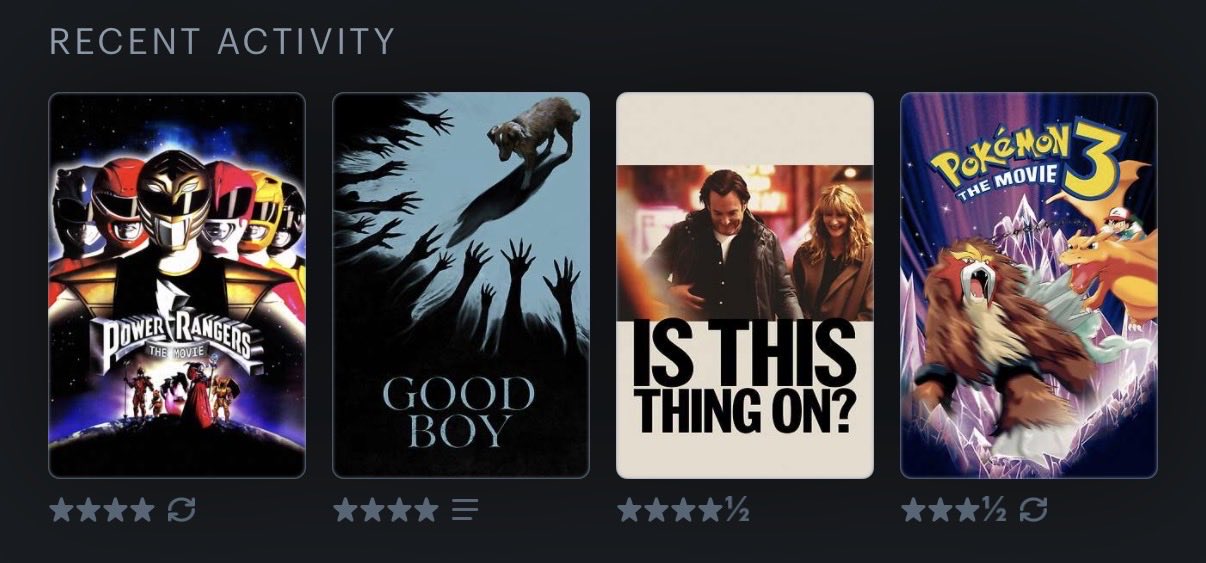Open the Is This Thing On? poster
The height and width of the screenshot is (563, 1206).
point(745,285)
